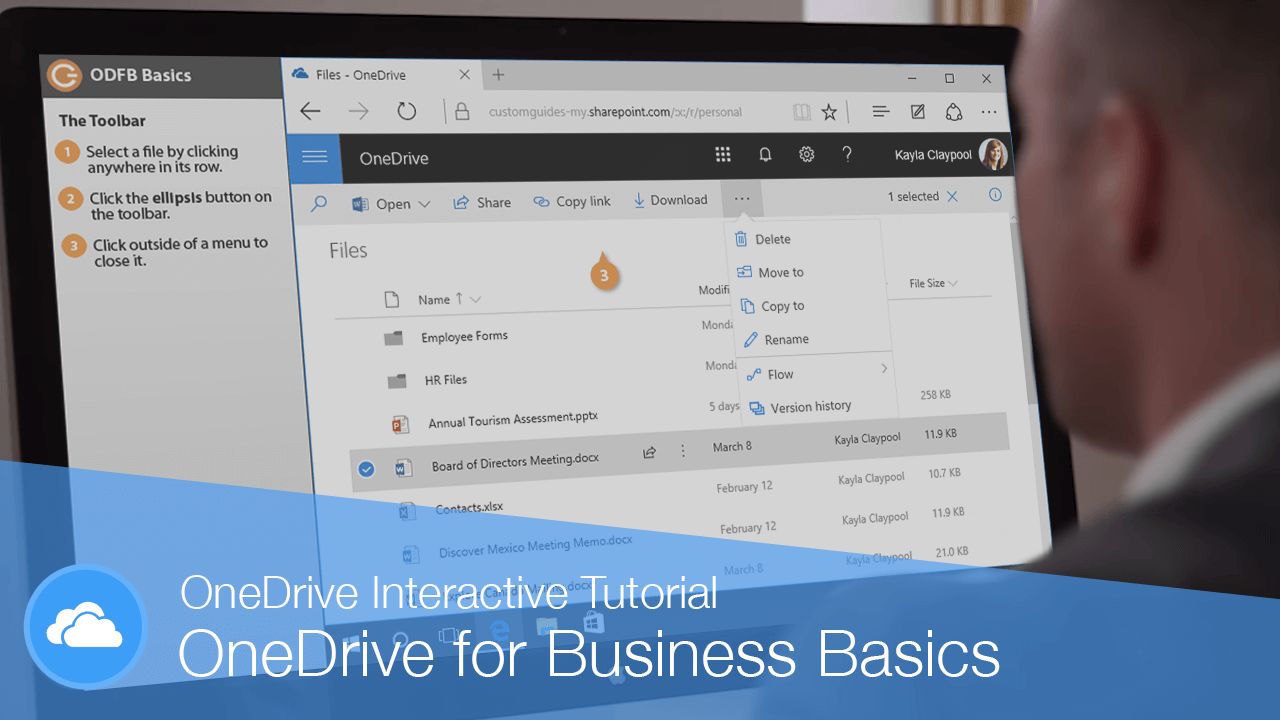Click the information icon near 1 selected

[995, 196]
